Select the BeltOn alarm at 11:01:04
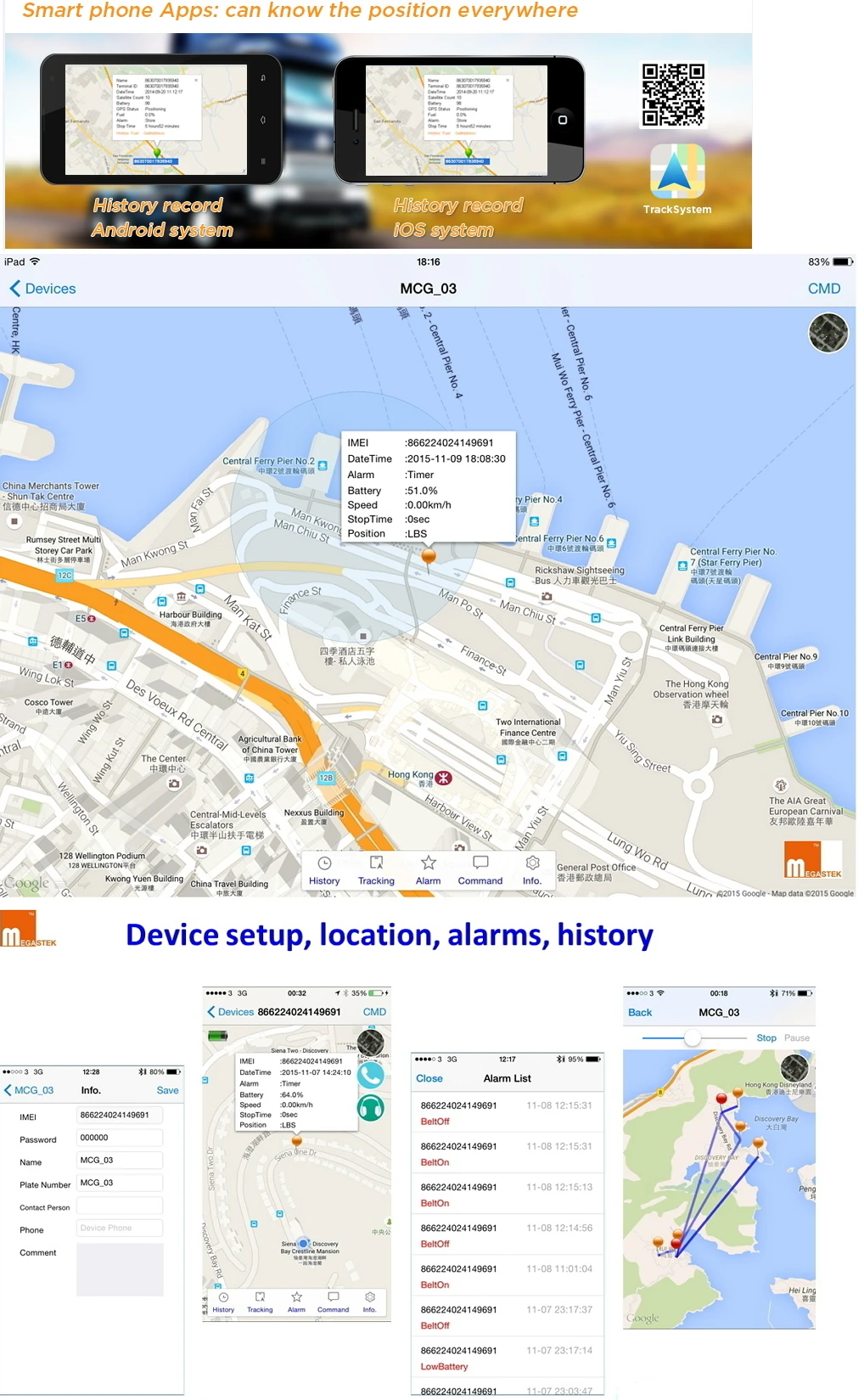The width and height of the screenshot is (864, 1400). pos(508,1276)
